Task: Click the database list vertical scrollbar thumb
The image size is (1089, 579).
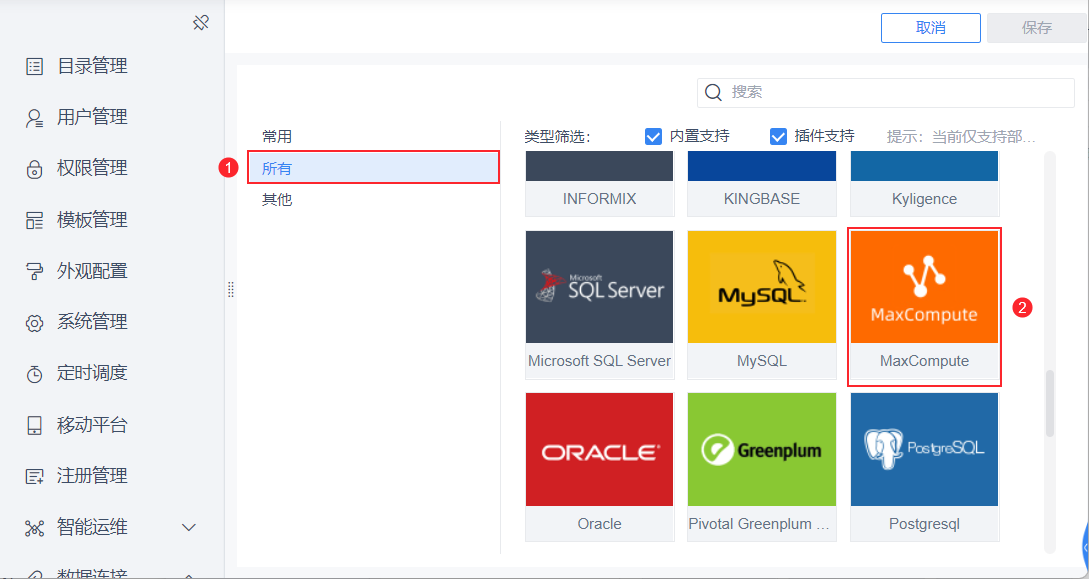Action: click(1050, 403)
